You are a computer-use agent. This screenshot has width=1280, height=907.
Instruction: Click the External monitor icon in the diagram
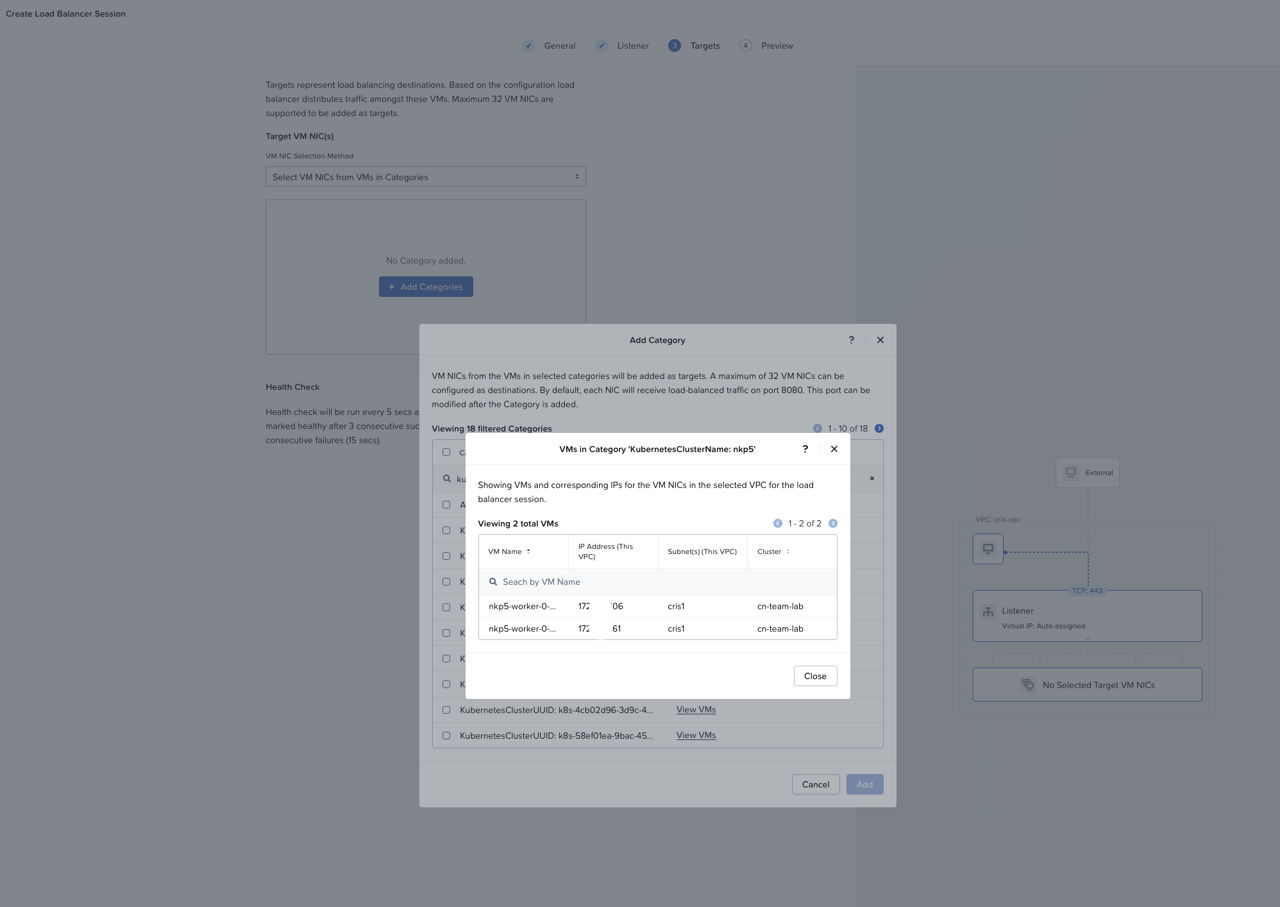coord(1071,472)
